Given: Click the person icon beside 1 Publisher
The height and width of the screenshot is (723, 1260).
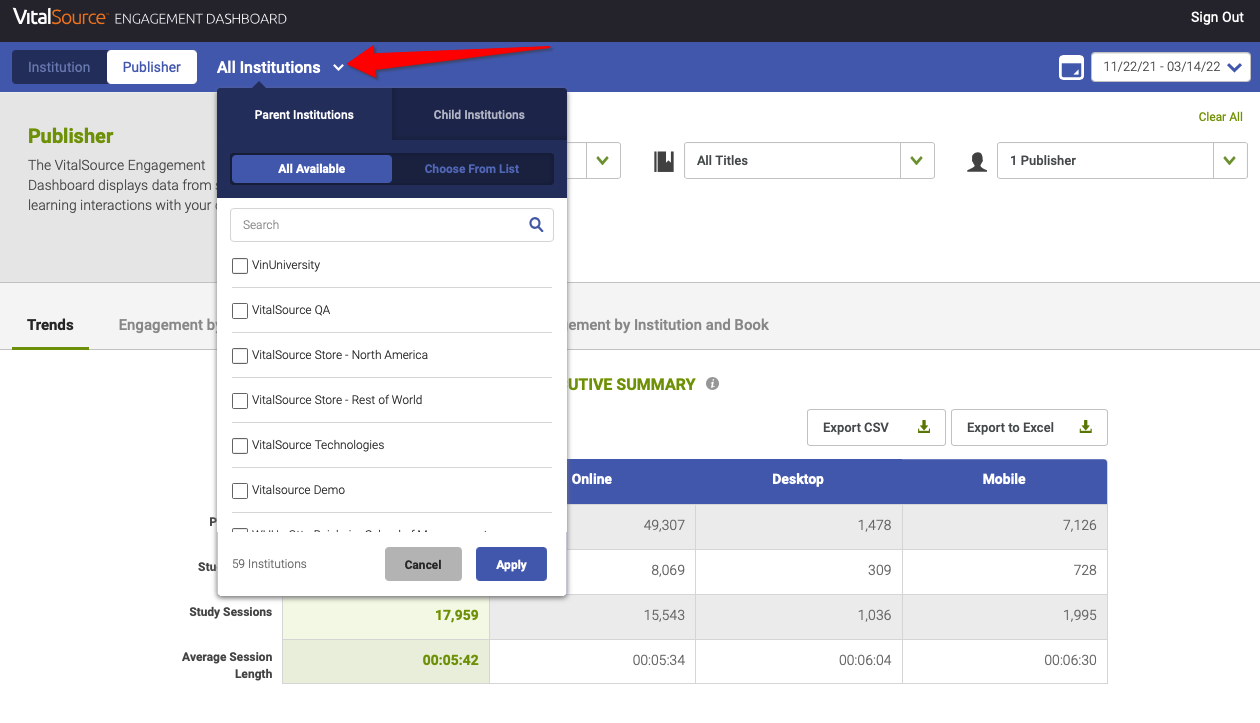Looking at the screenshot, I should tap(977, 161).
